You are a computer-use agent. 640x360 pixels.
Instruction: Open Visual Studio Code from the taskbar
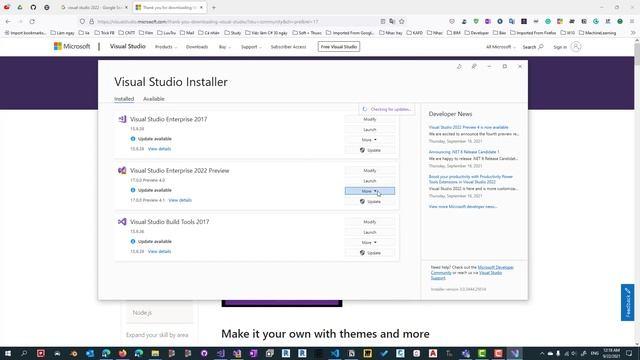tap(335, 353)
